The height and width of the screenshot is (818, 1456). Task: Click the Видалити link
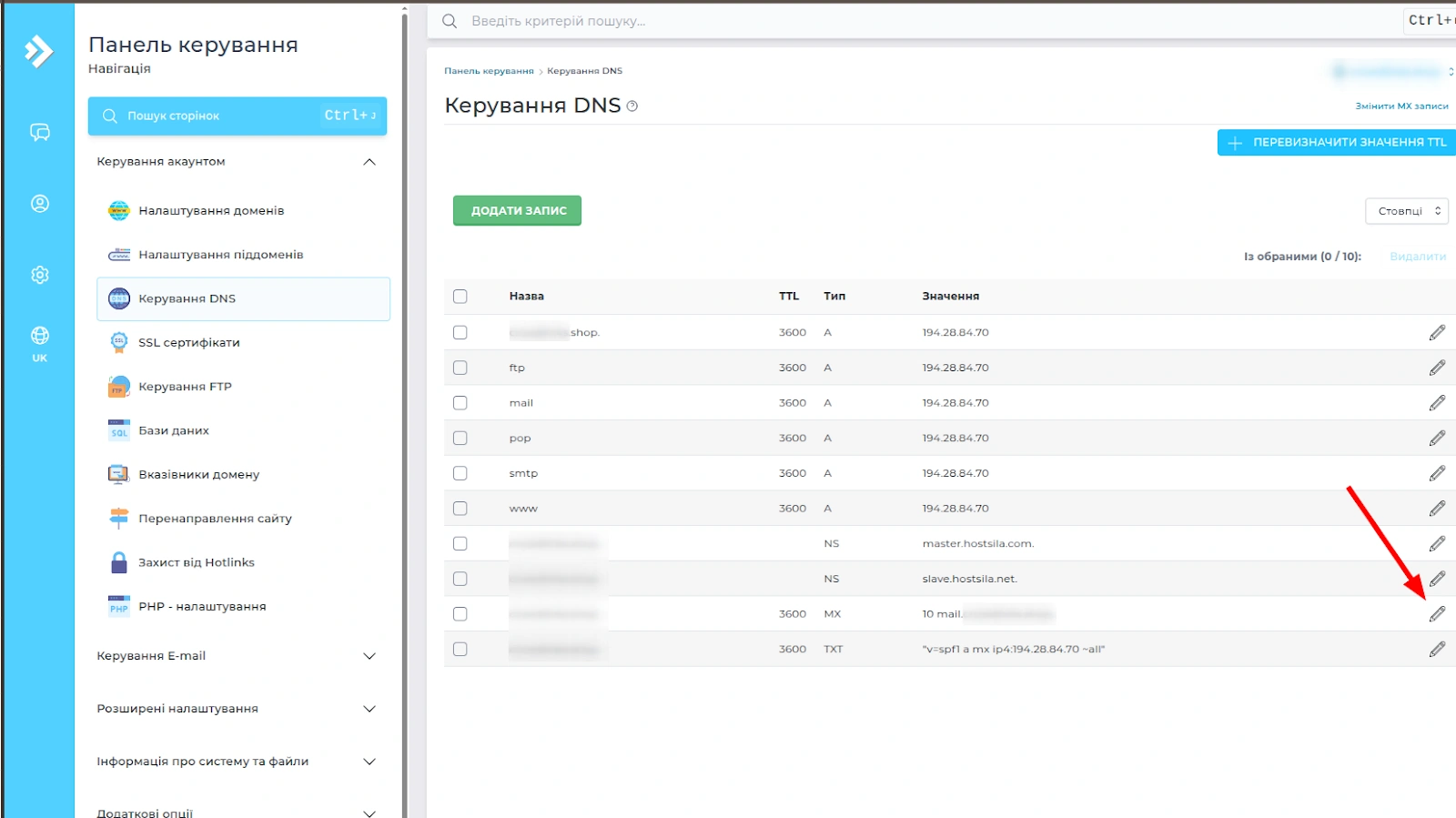click(1418, 257)
